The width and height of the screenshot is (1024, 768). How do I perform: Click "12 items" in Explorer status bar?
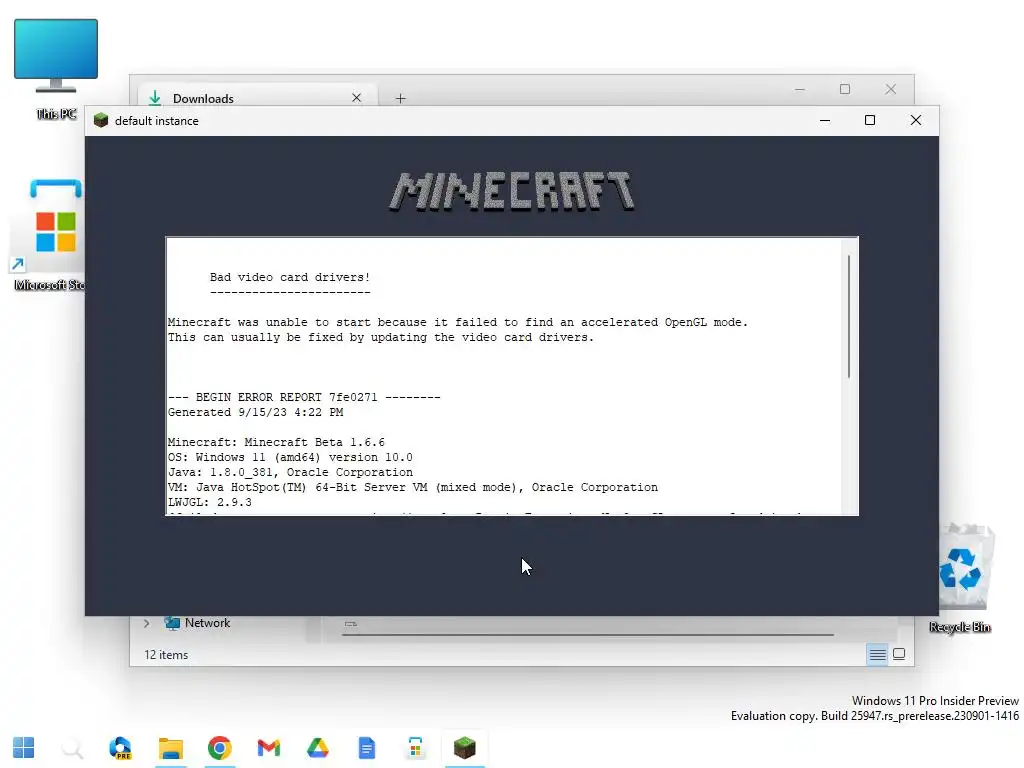click(166, 654)
